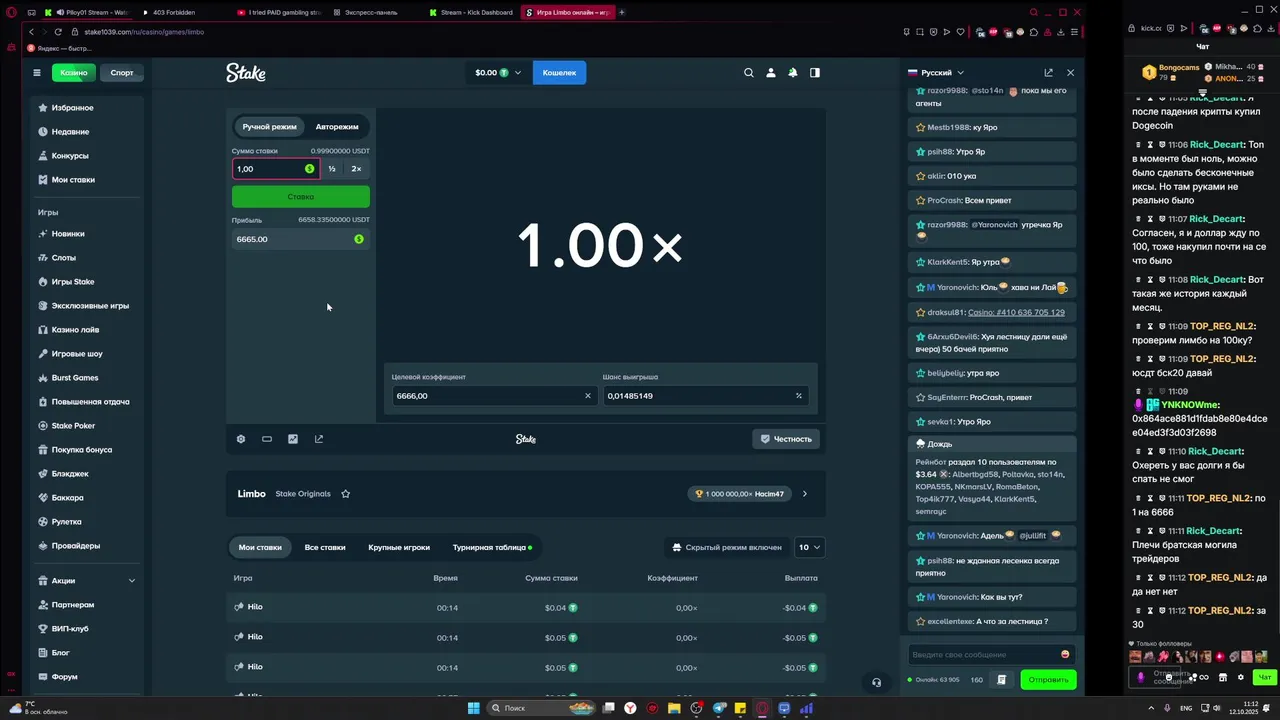Toggle theatre mode icon under game
This screenshot has height=720, width=1280.
266,438
